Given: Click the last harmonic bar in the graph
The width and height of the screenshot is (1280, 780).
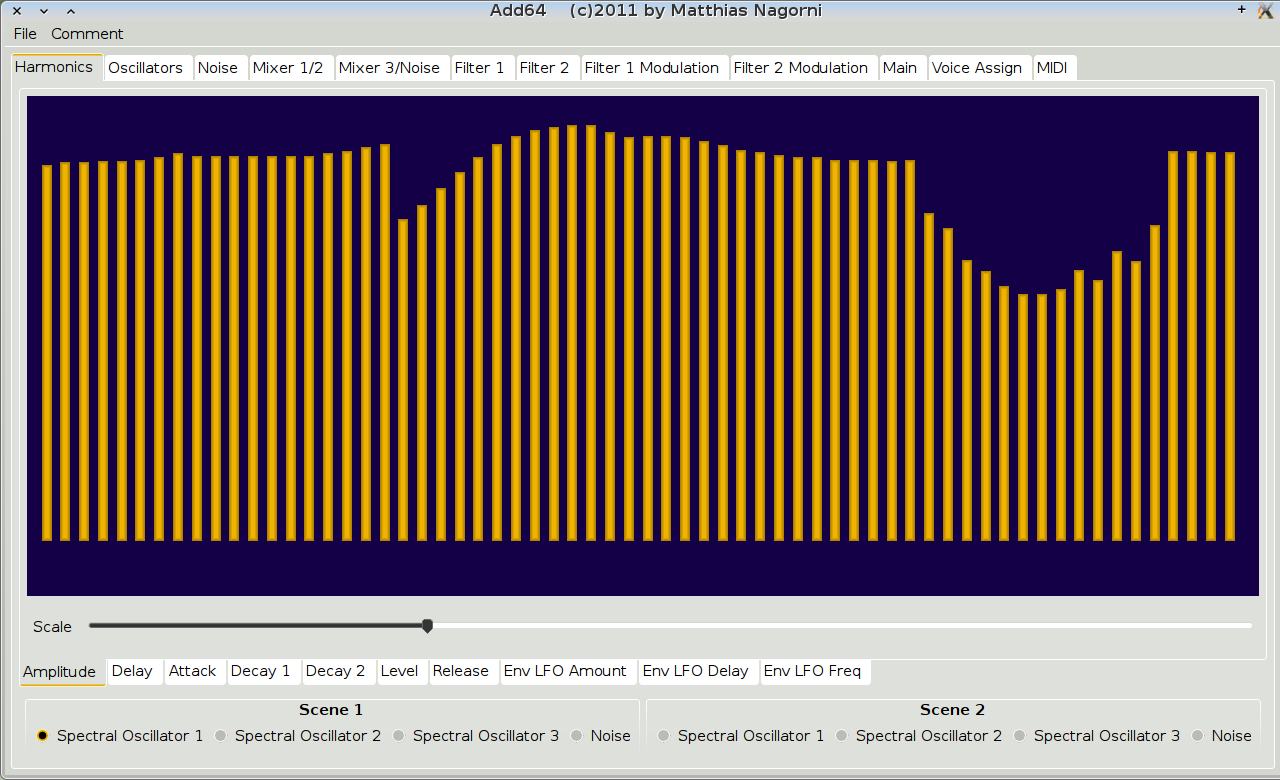Looking at the screenshot, I should [x=1230, y=347].
